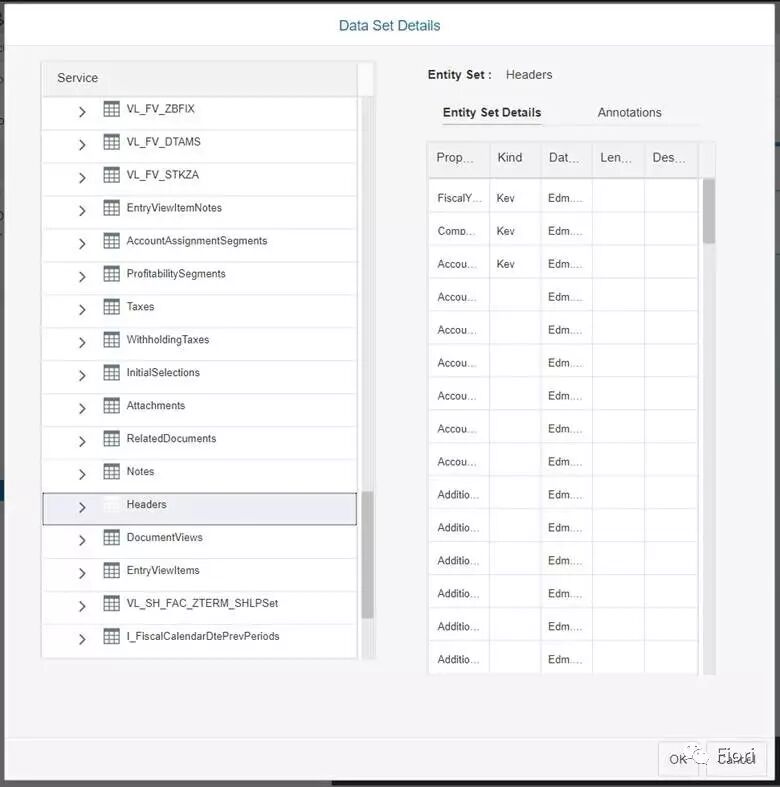The image size is (780, 787).
Task: Click the Kind column header
Action: coord(515,160)
